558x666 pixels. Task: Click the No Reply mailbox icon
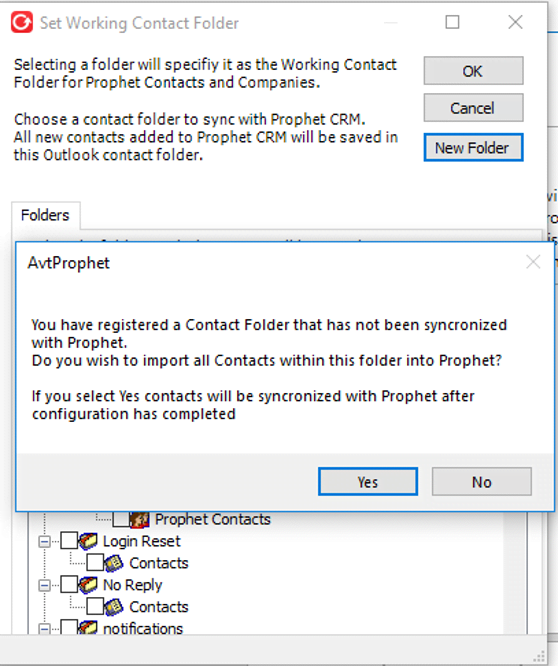[88, 585]
